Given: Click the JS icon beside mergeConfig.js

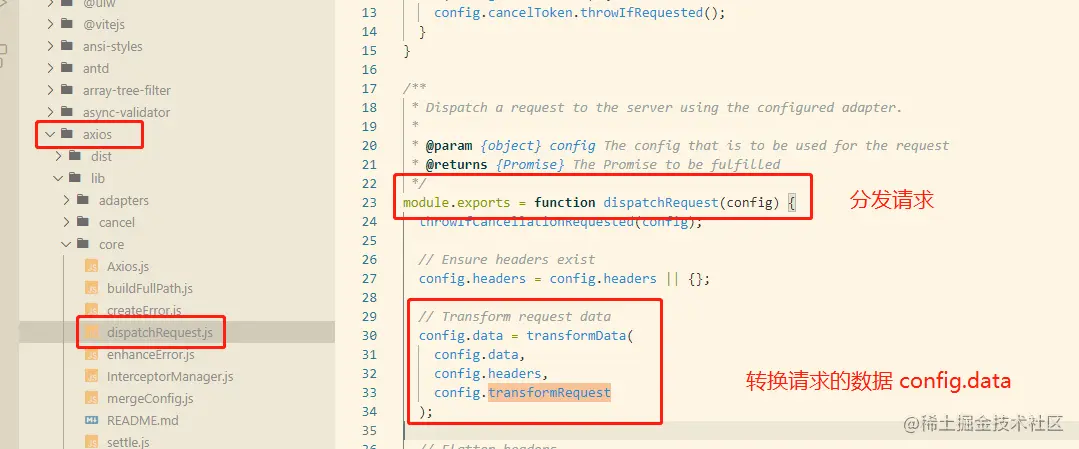Looking at the screenshot, I should [x=91, y=399].
